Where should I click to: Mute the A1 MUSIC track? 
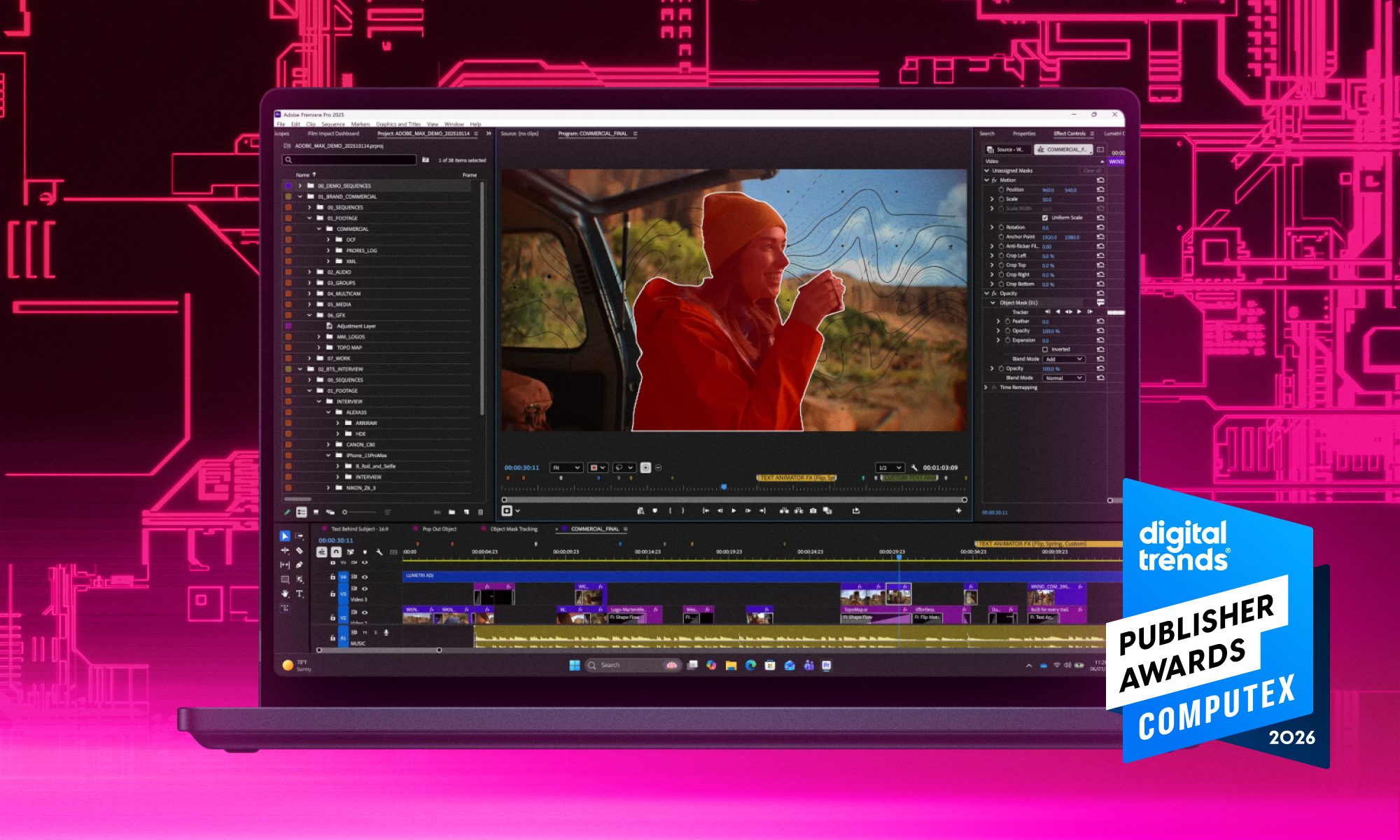point(365,633)
